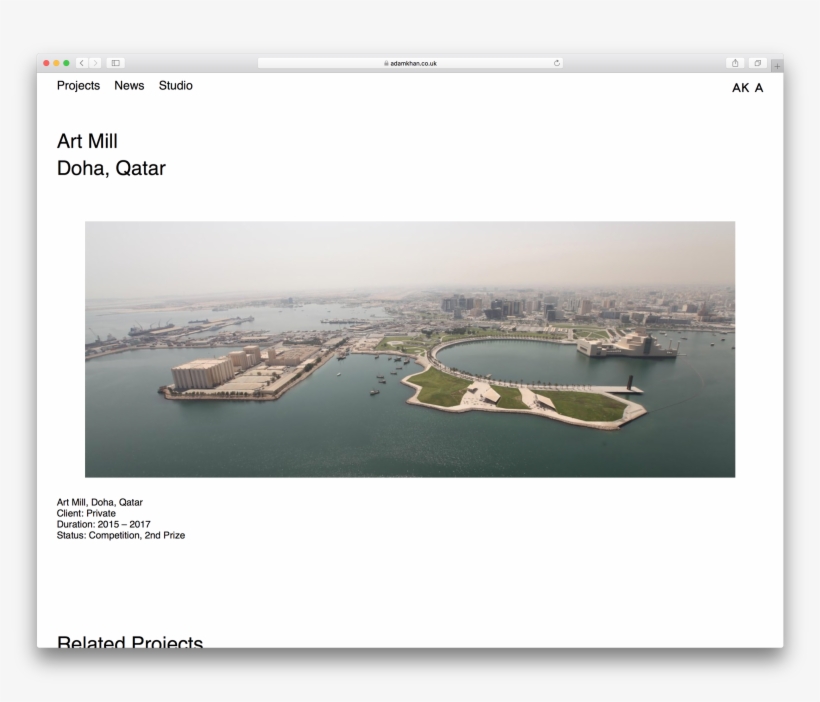Show all tabs overview icon
820x702 pixels.
(x=759, y=63)
